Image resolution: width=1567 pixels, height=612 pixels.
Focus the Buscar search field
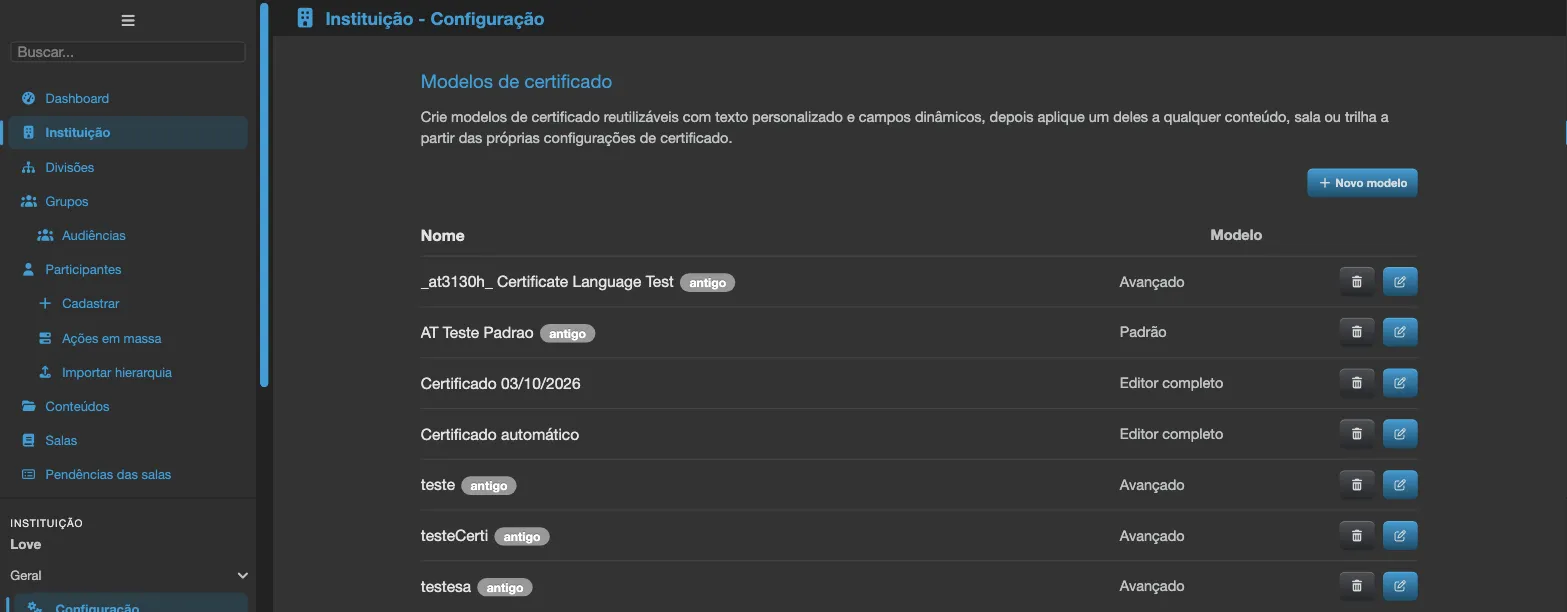128,52
